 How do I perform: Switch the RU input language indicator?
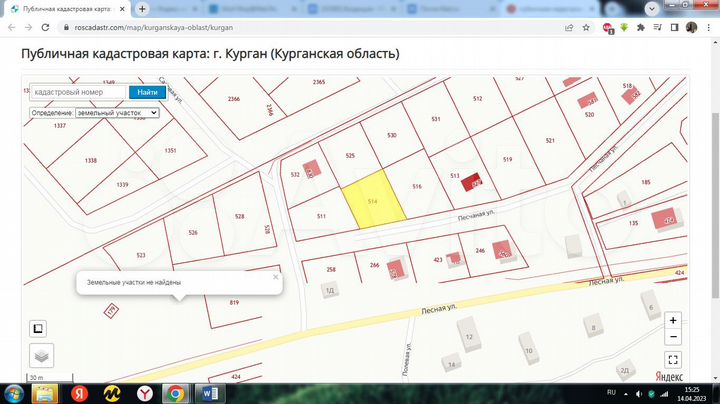click(611, 393)
